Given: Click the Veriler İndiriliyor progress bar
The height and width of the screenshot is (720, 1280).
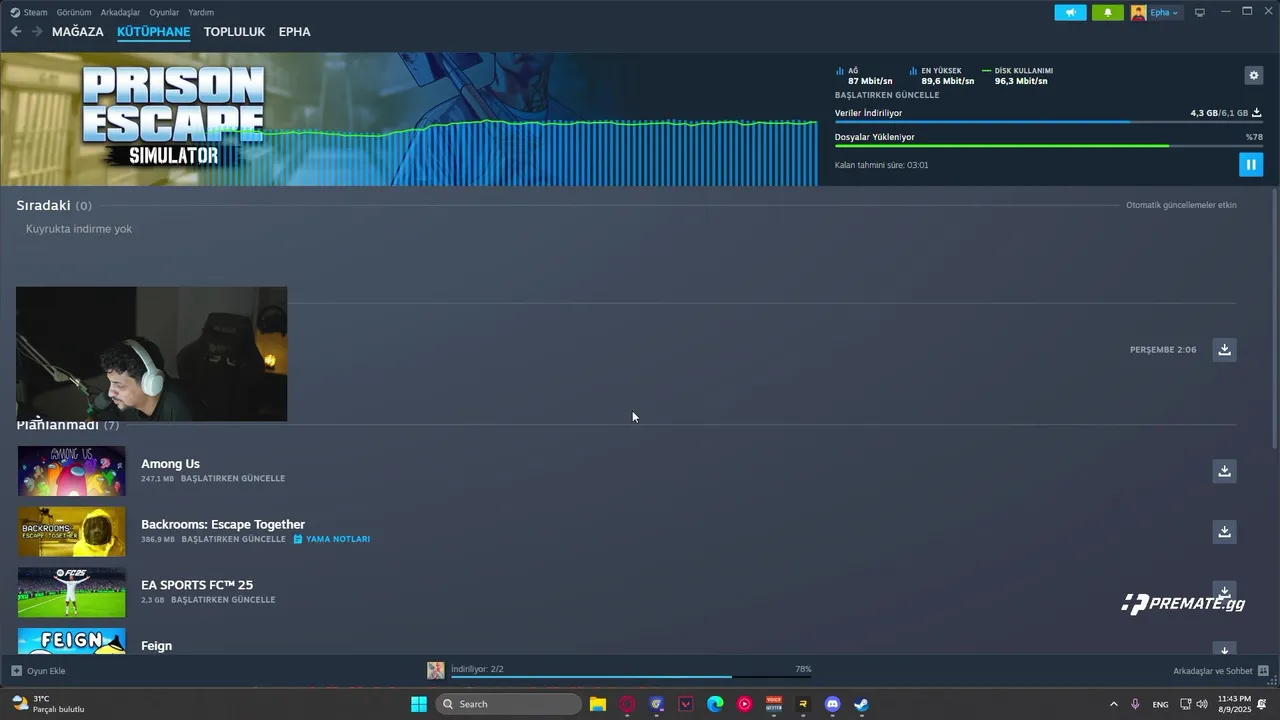Looking at the screenshot, I should pyautogui.click(x=1048, y=122).
